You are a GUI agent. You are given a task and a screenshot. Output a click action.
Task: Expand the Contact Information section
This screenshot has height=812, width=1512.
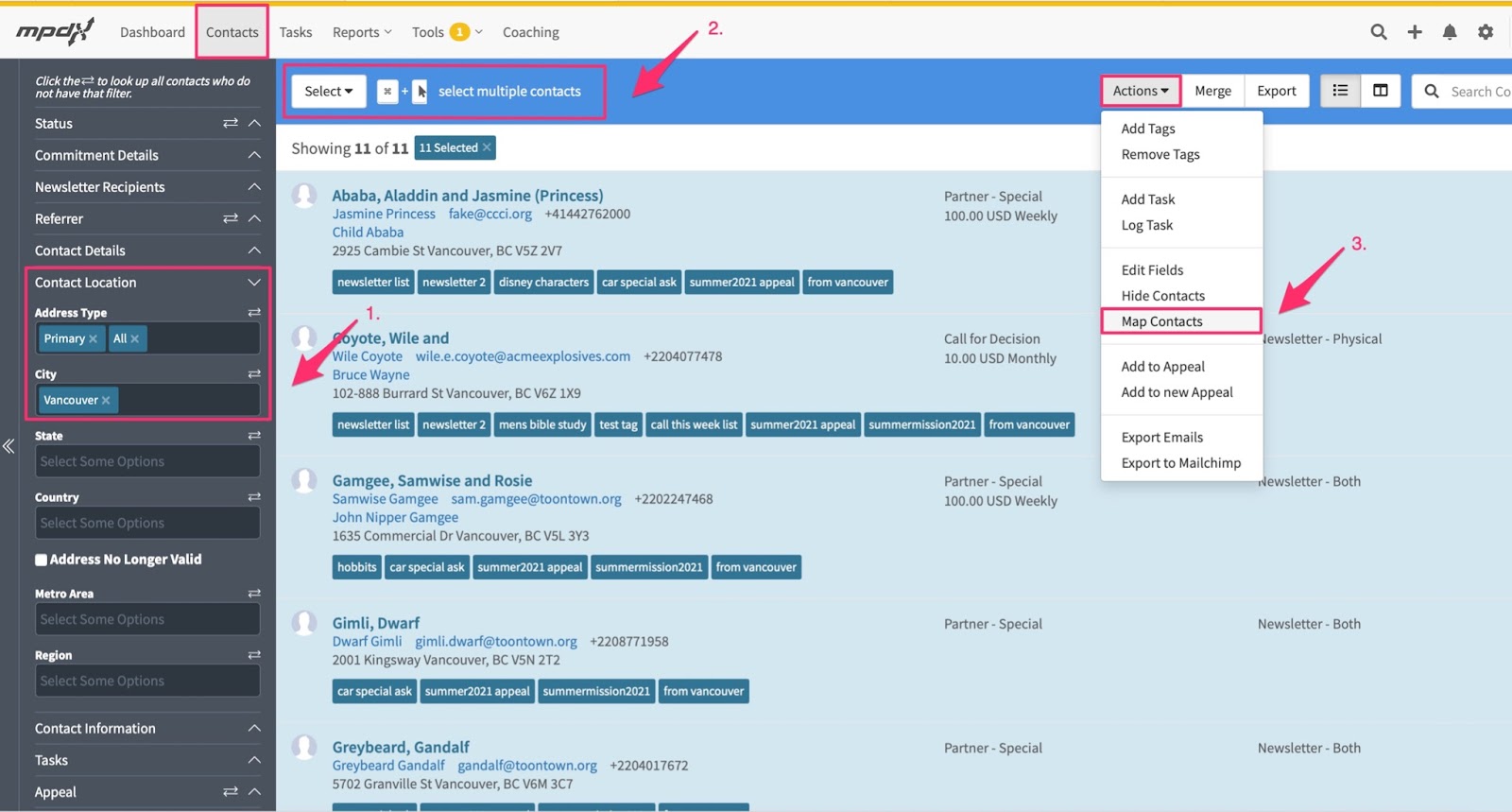254,729
